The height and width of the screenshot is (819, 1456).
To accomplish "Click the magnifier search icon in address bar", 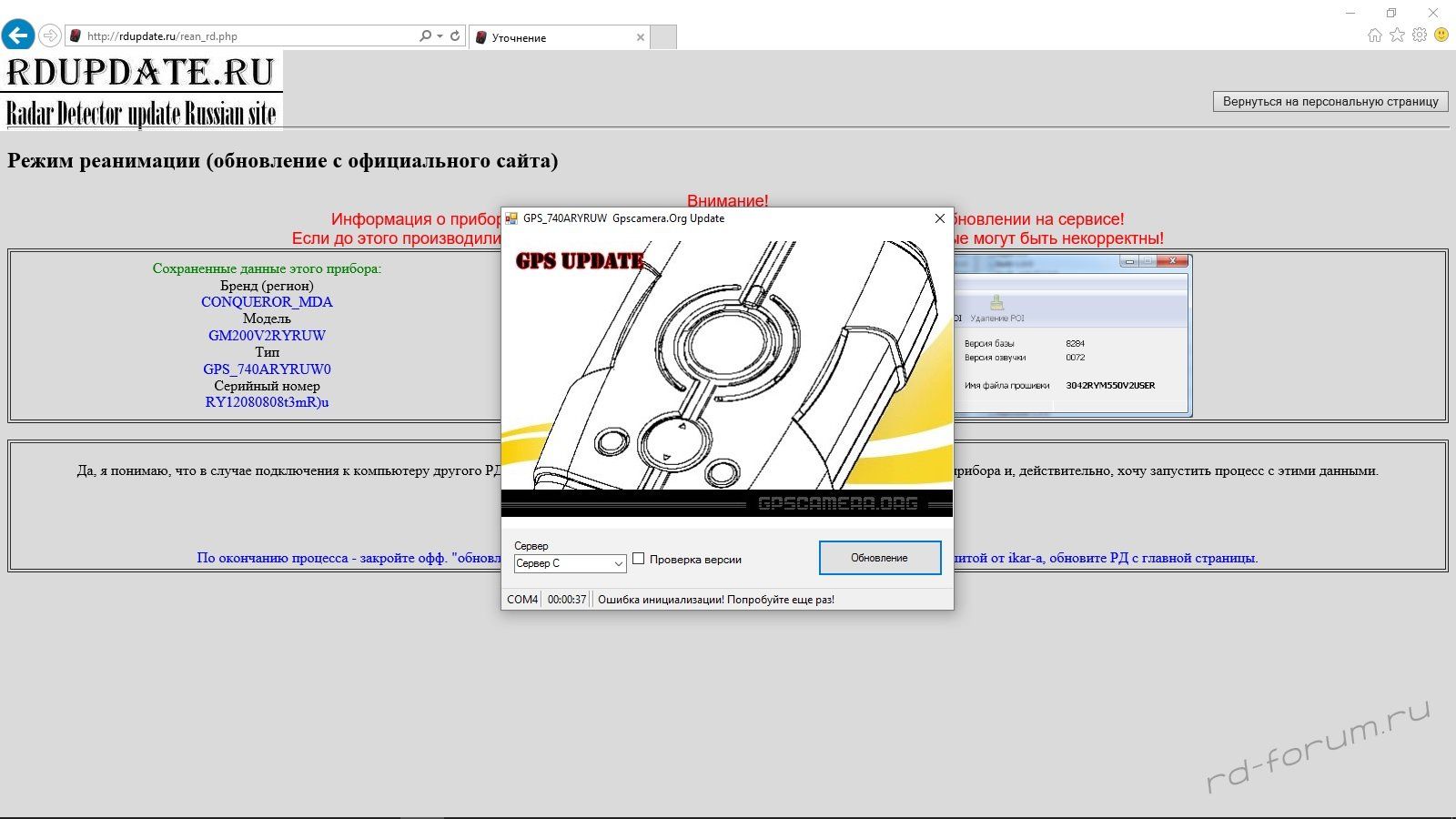I will [425, 35].
